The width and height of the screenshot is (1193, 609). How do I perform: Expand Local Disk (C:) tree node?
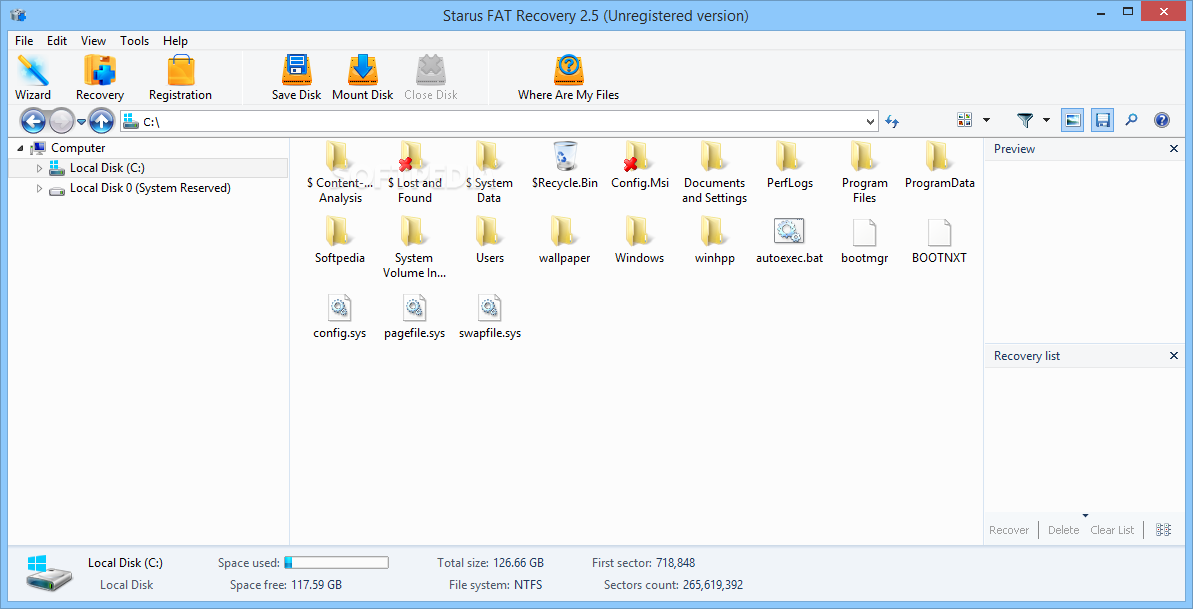coord(40,168)
